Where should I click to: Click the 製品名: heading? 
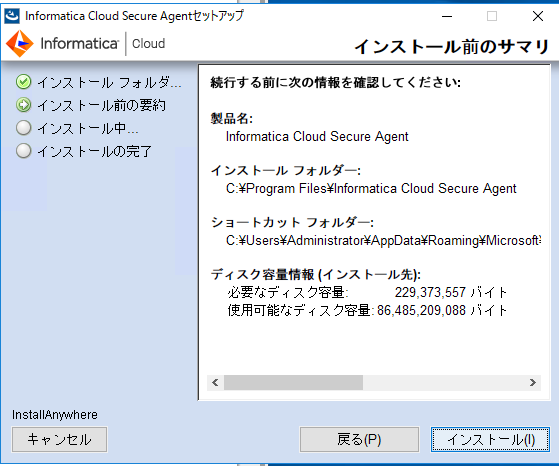231,118
